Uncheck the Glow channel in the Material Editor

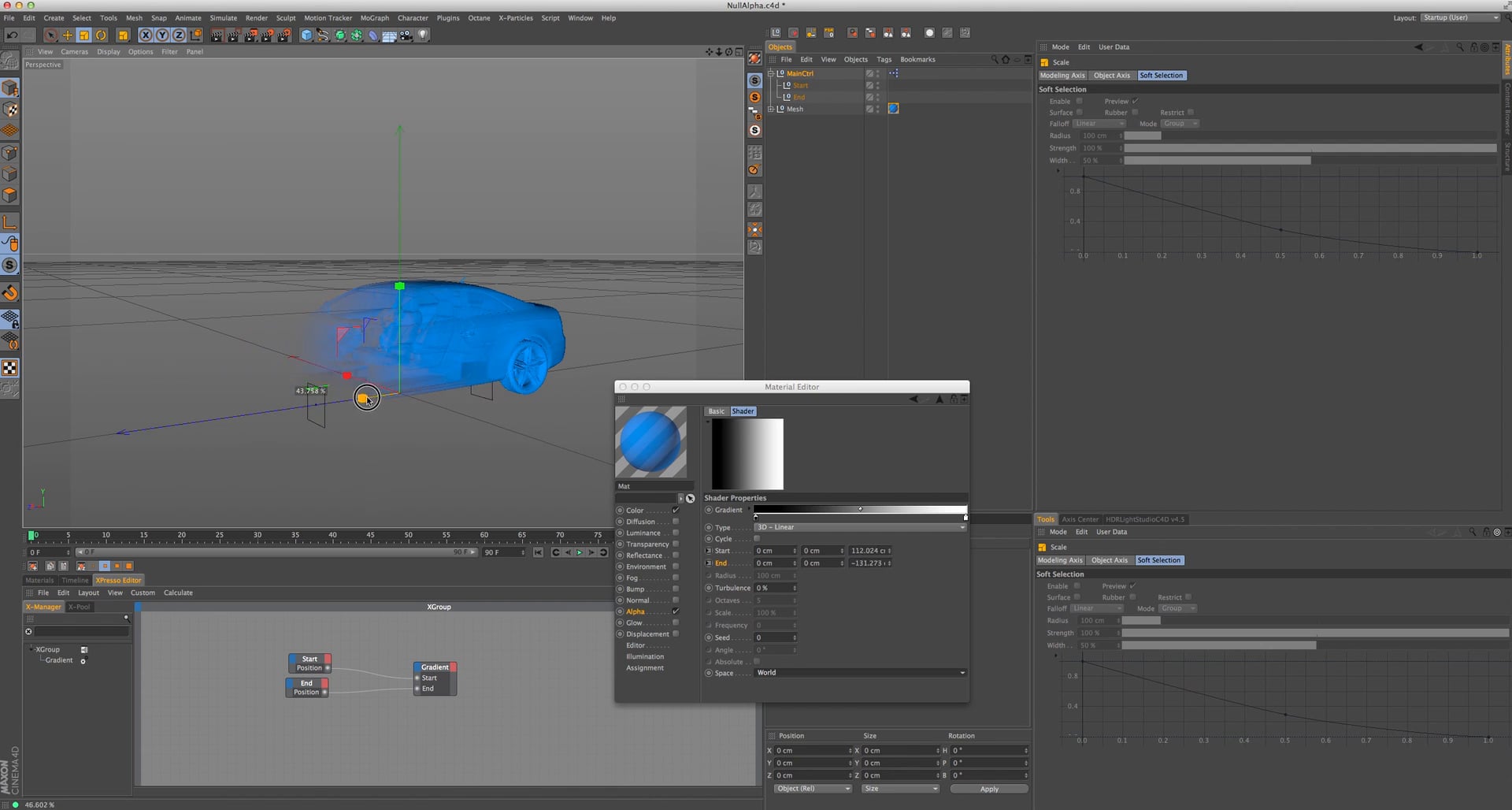coord(676,622)
